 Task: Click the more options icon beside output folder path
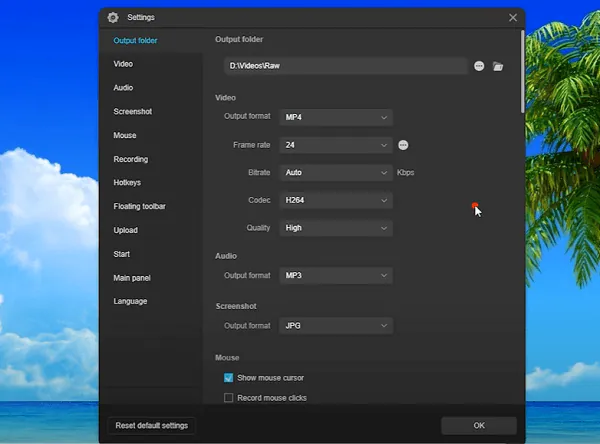click(x=479, y=66)
